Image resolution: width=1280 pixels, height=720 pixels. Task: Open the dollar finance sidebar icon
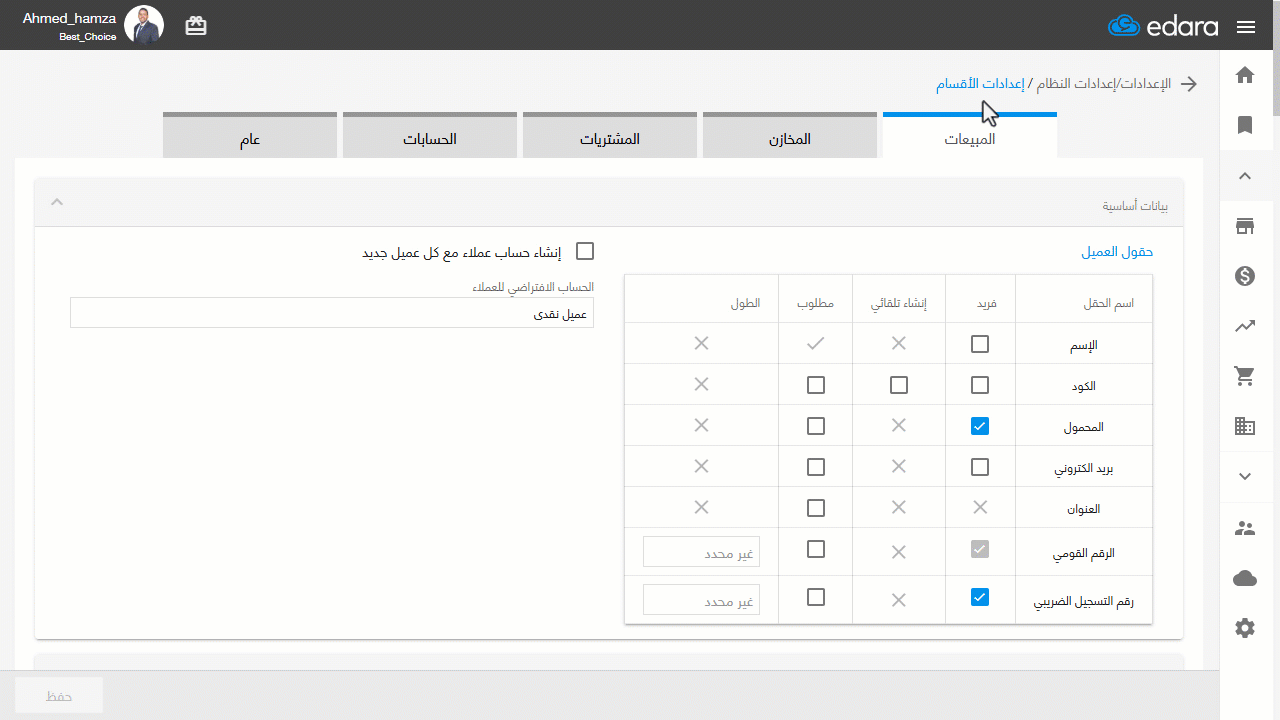(1245, 276)
